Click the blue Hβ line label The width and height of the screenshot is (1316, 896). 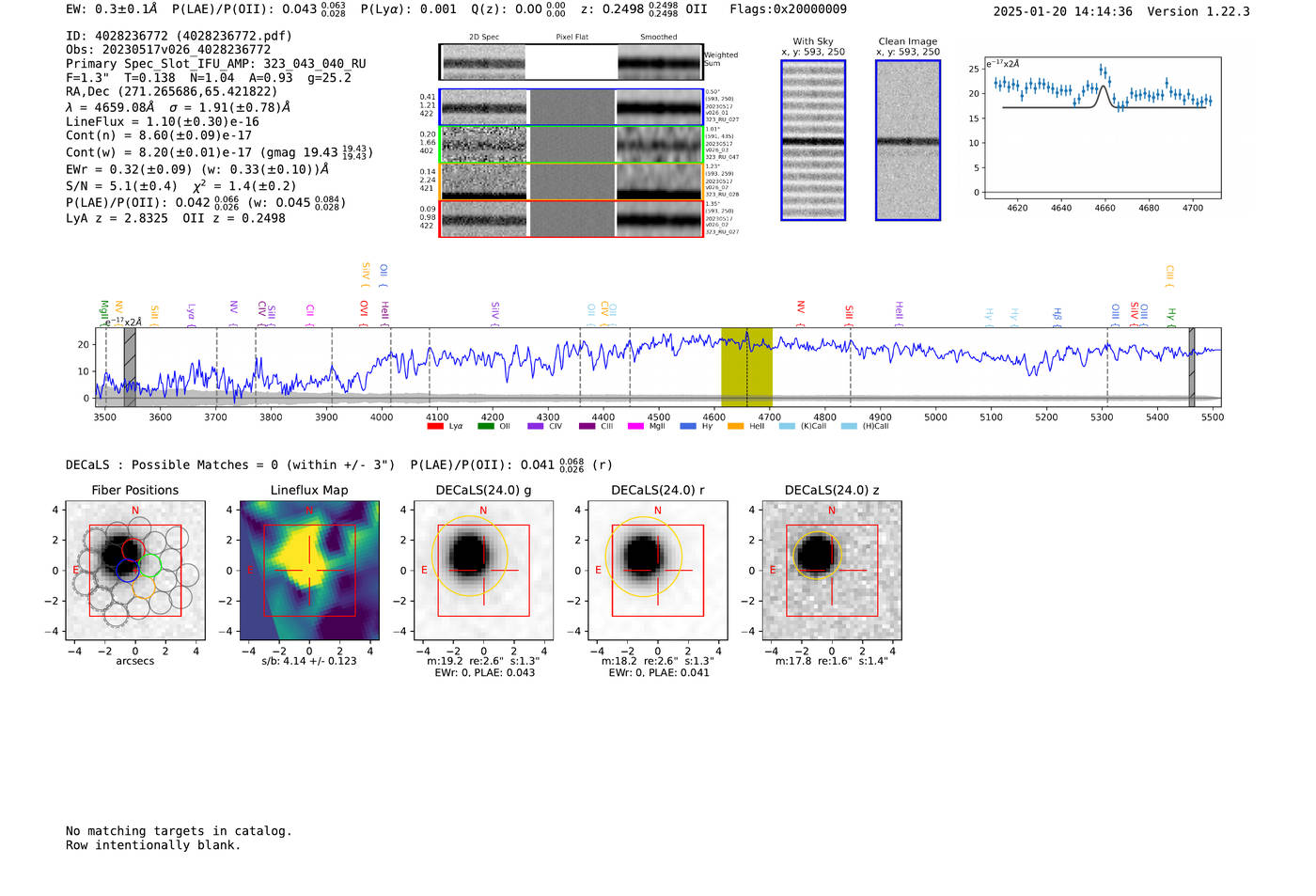(1057, 316)
